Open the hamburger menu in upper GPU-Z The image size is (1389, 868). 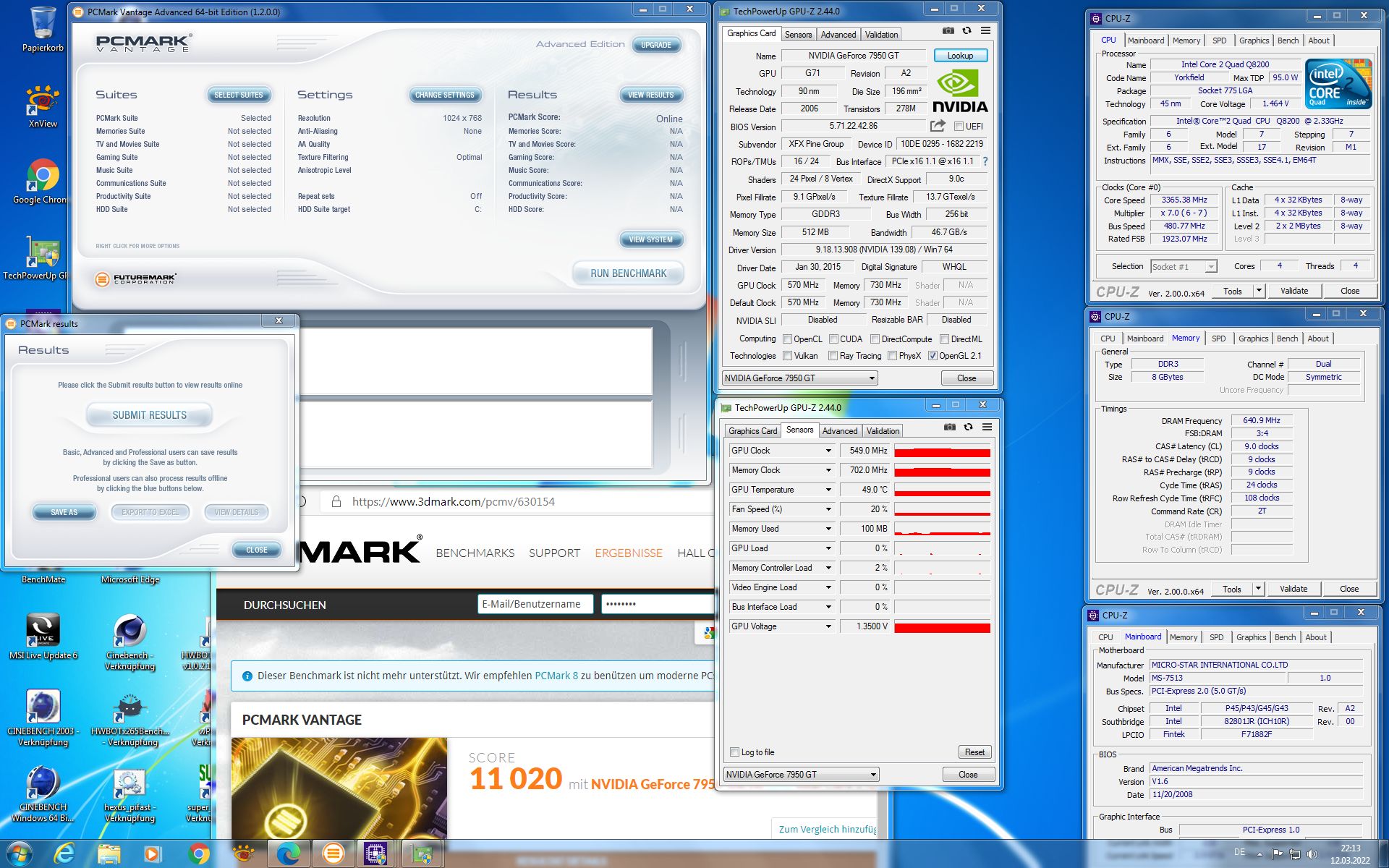(x=985, y=31)
